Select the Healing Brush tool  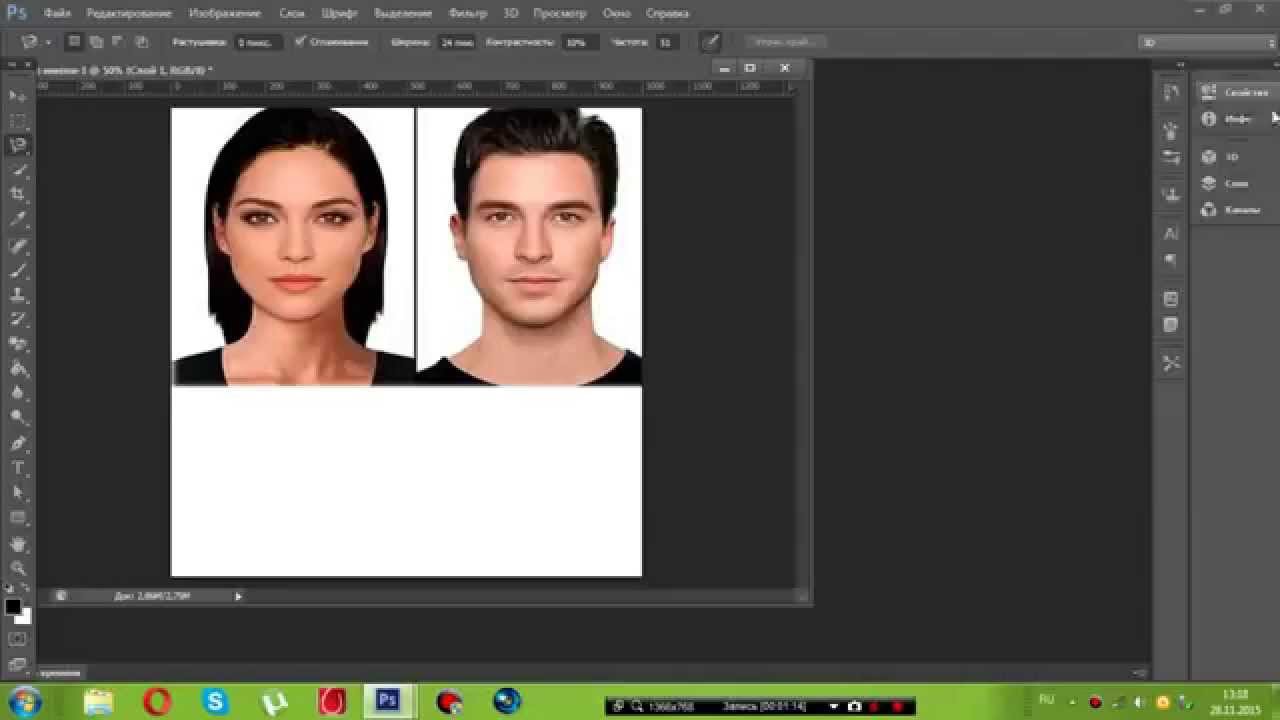tap(18, 246)
